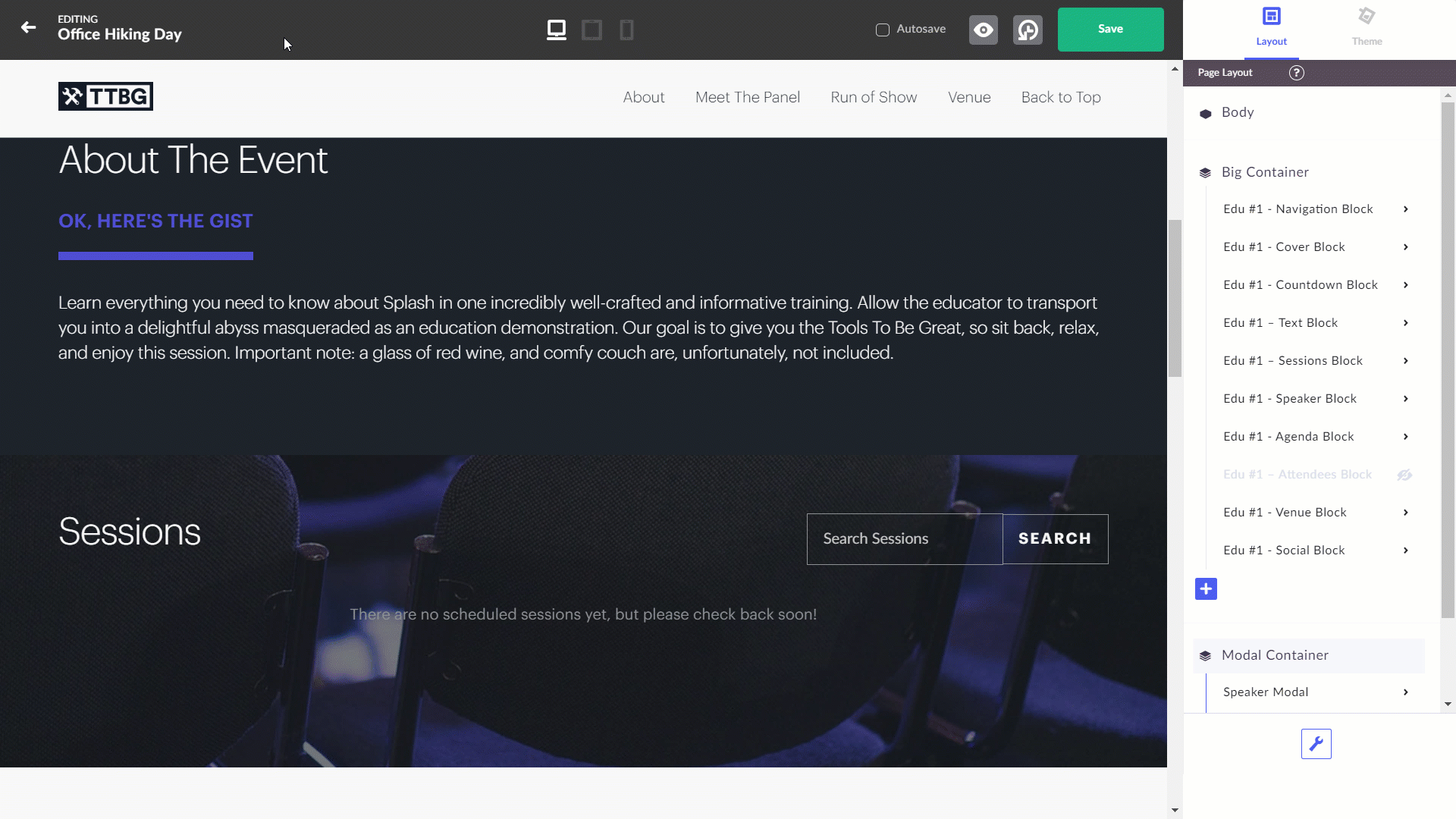Viewport: 1456px width, 819px height.
Task: Open Page Layout help question mark
Action: (x=1297, y=73)
